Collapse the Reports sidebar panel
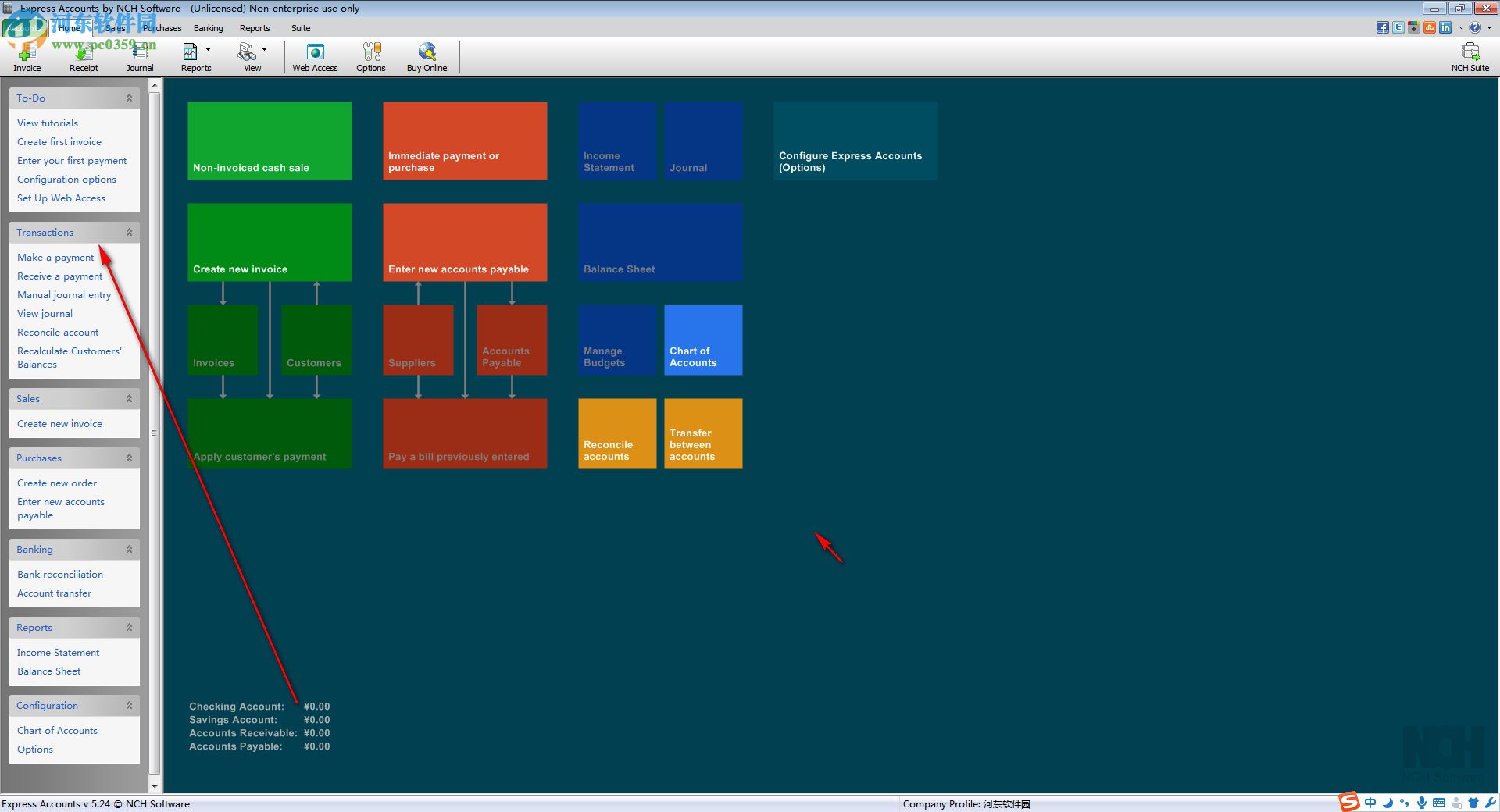The width and height of the screenshot is (1500, 812). (x=129, y=628)
